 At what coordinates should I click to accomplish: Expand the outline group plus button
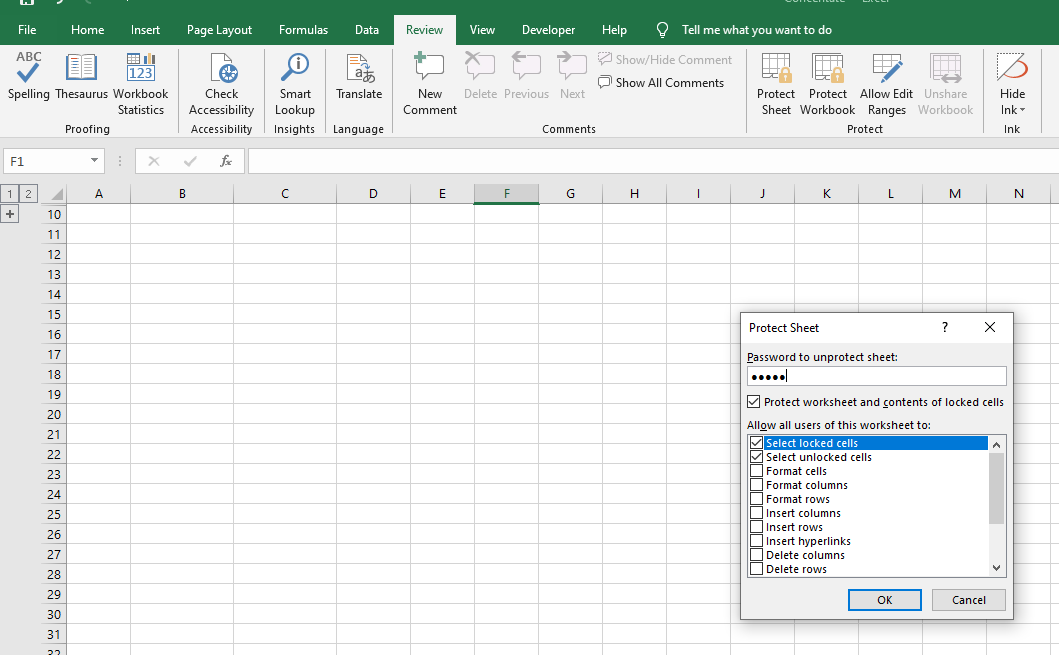pos(10,214)
